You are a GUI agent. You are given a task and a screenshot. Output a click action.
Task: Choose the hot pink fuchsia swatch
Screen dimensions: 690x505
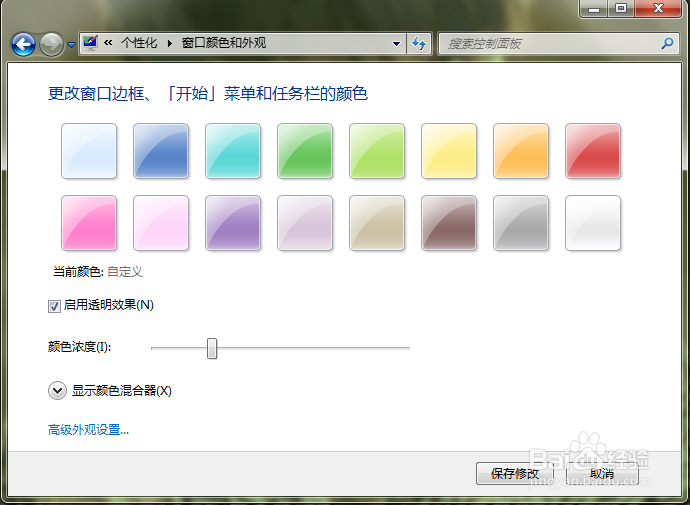(89, 223)
